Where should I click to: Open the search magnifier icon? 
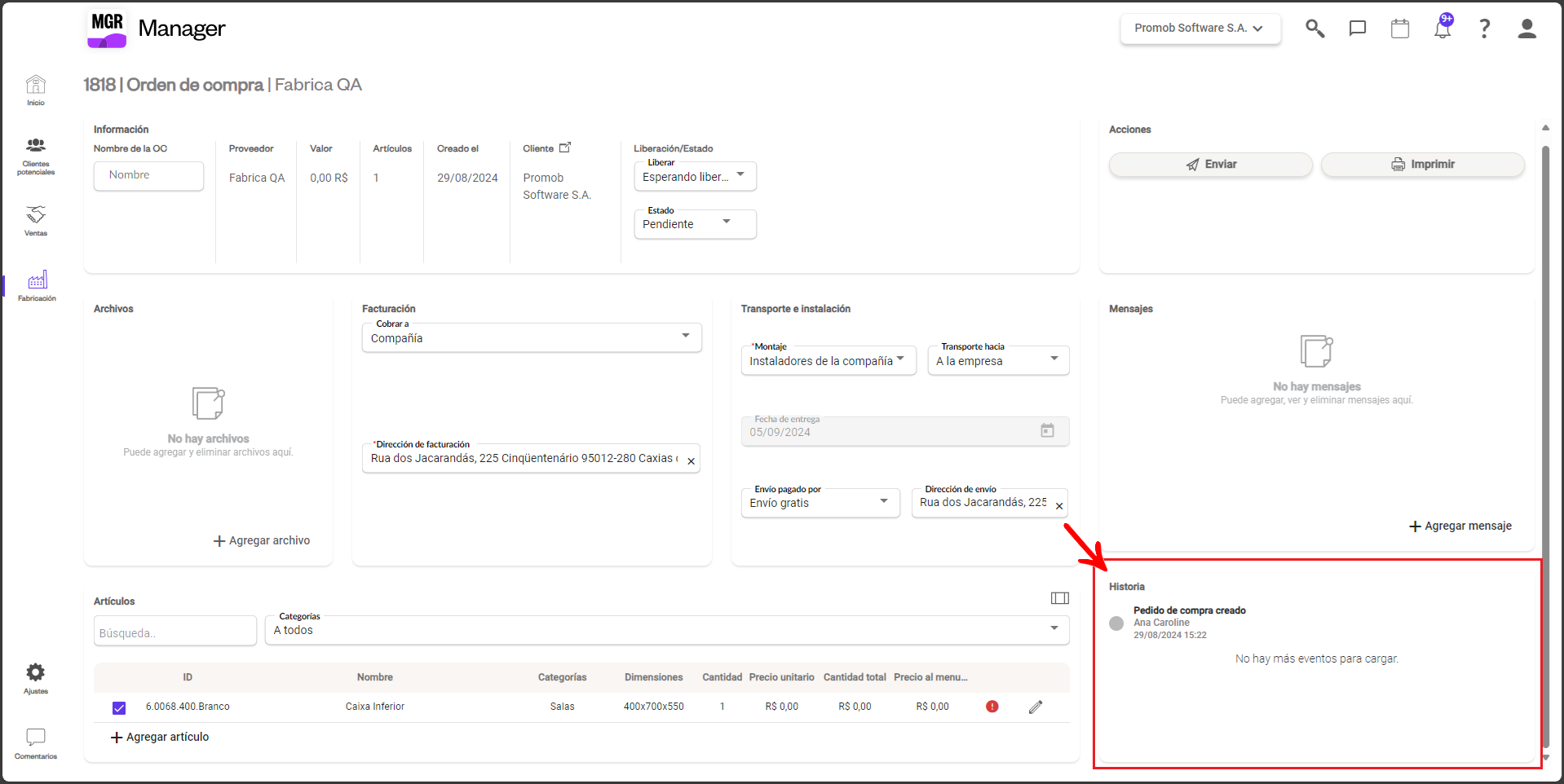click(x=1314, y=29)
